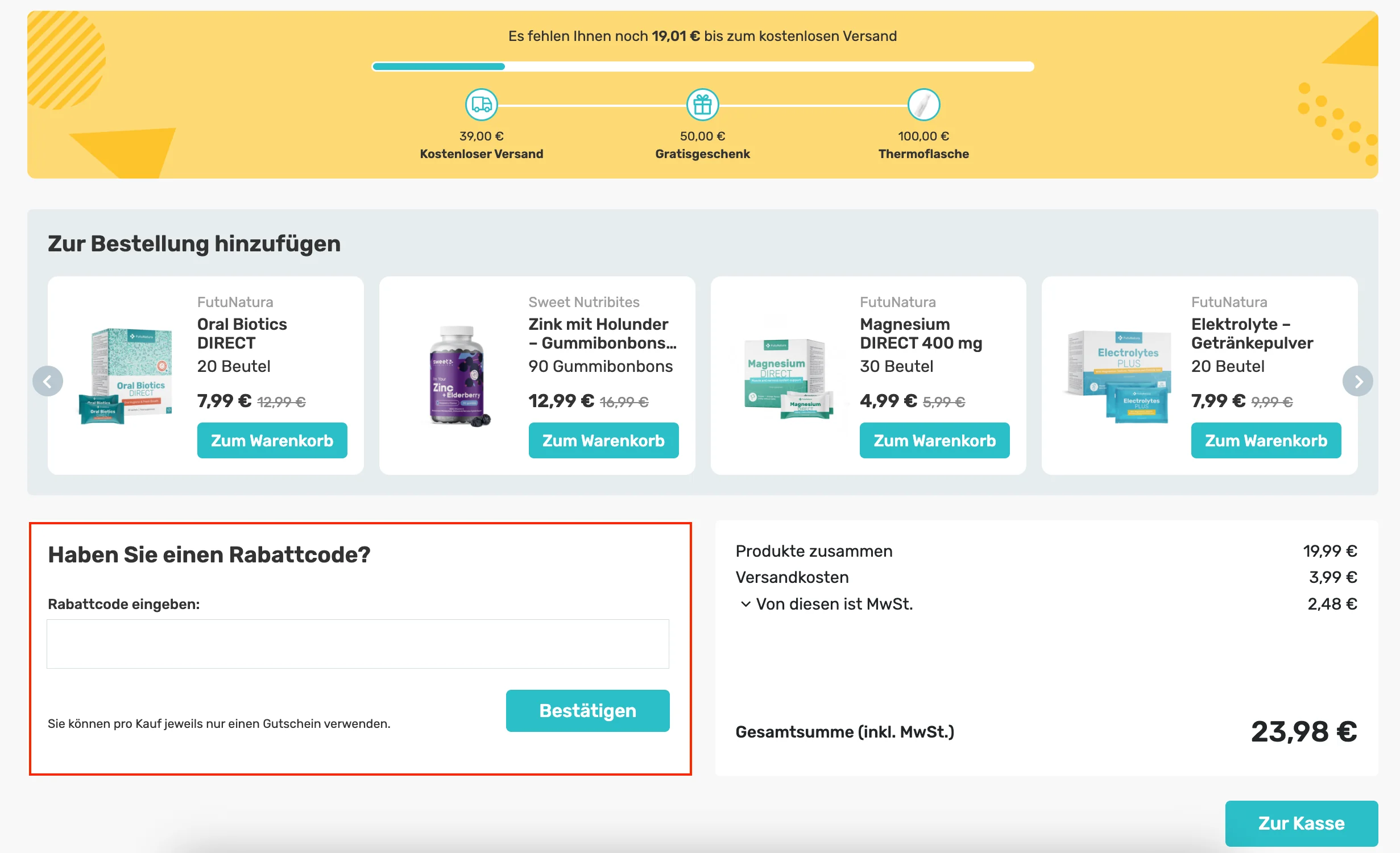
Task: Add Zink mit Holunder gummies to the cart
Action: pyautogui.click(x=603, y=440)
